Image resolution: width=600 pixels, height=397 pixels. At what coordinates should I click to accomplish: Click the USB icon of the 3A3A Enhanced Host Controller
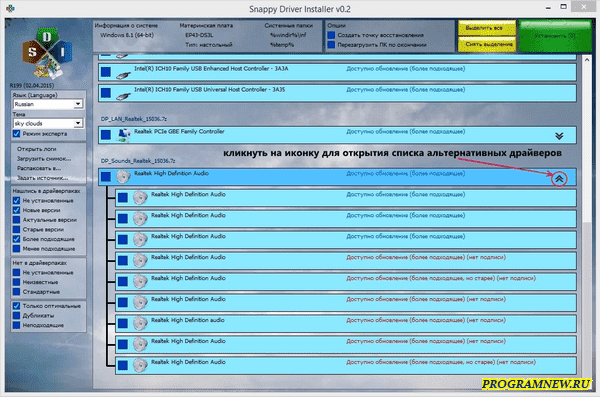coord(123,75)
